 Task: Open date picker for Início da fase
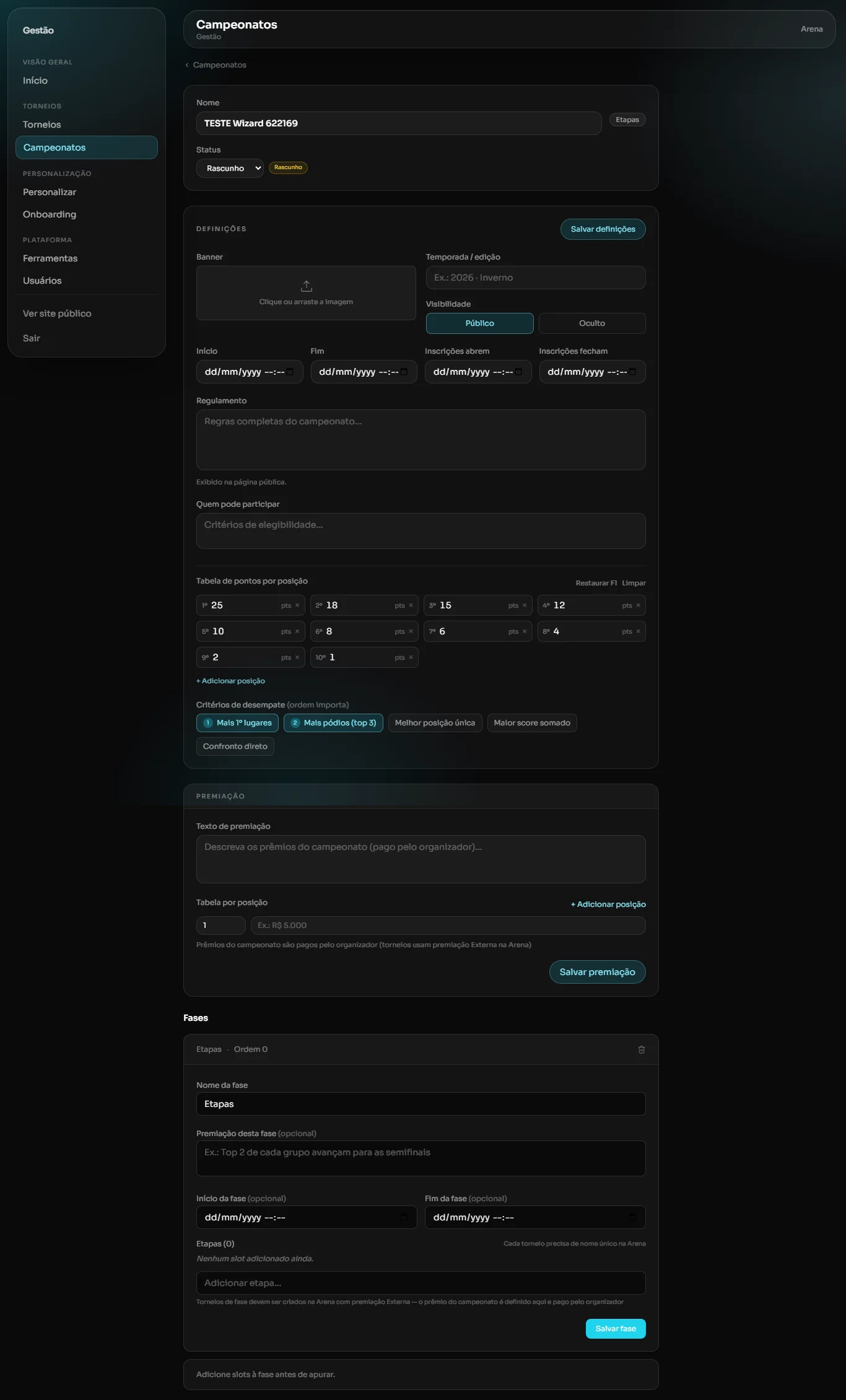pyautogui.click(x=404, y=1217)
